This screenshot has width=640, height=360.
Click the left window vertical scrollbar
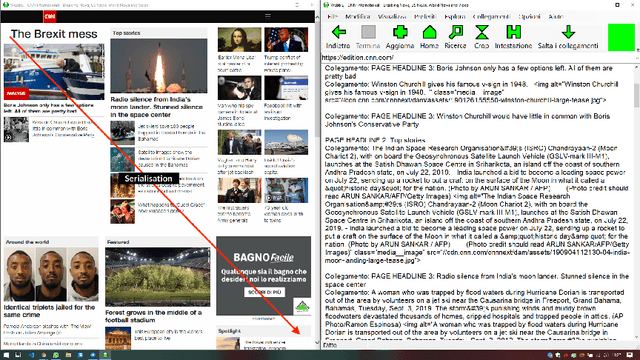tap(318, 180)
